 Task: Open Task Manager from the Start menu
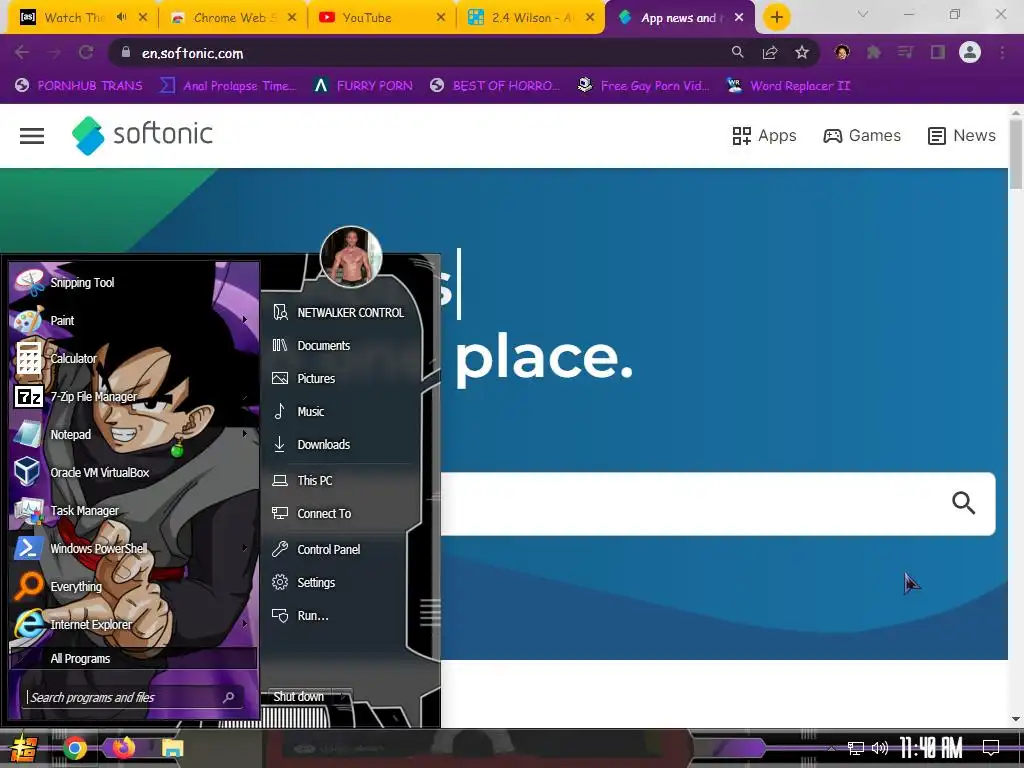(x=134, y=510)
